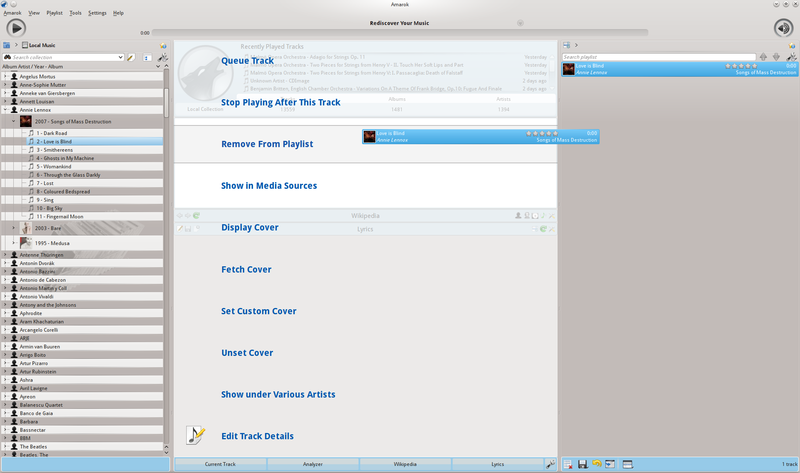
Task: Click the playlist previous-result up arrow
Action: pos(763,57)
